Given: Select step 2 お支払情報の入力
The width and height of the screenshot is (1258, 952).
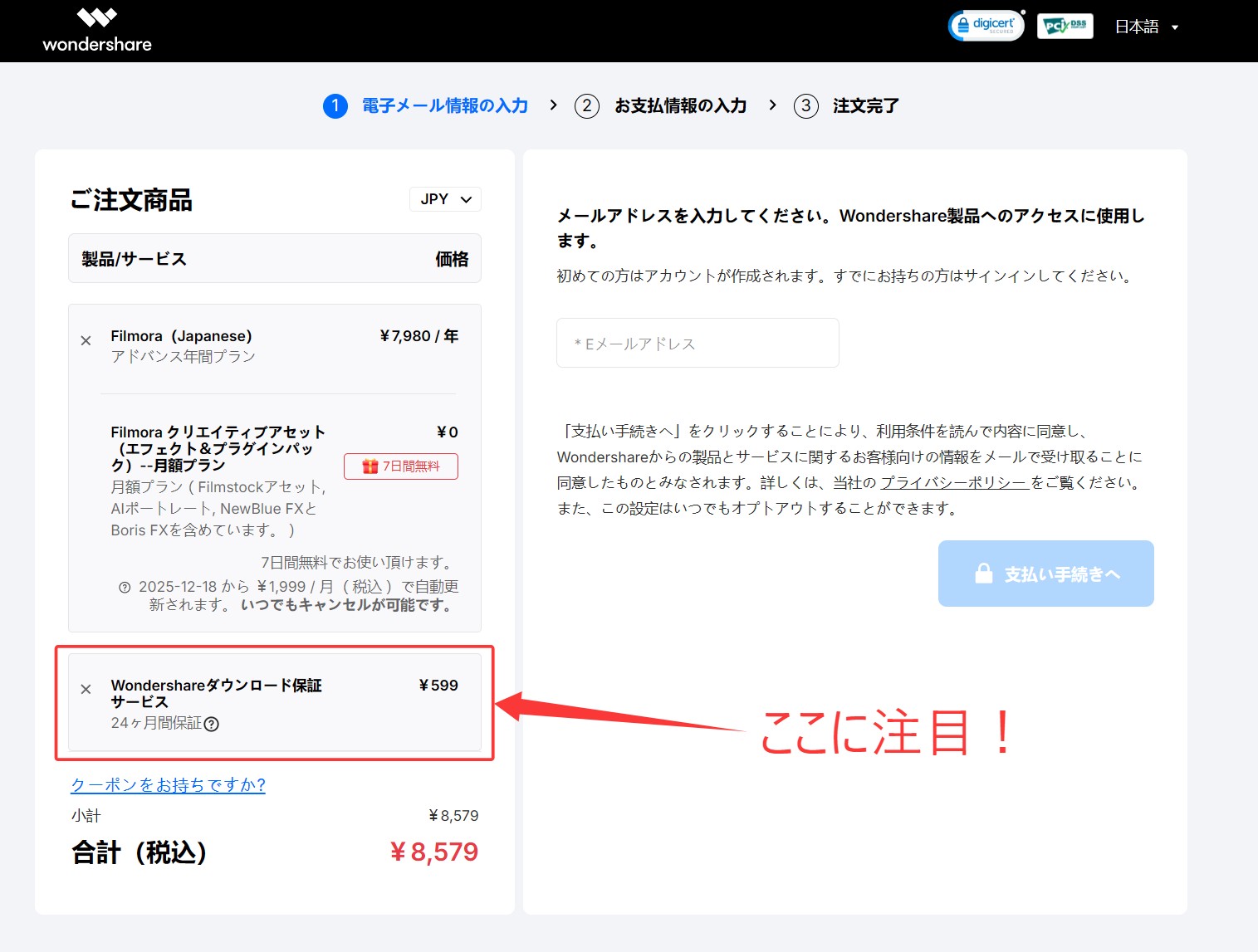Looking at the screenshot, I should tap(662, 105).
